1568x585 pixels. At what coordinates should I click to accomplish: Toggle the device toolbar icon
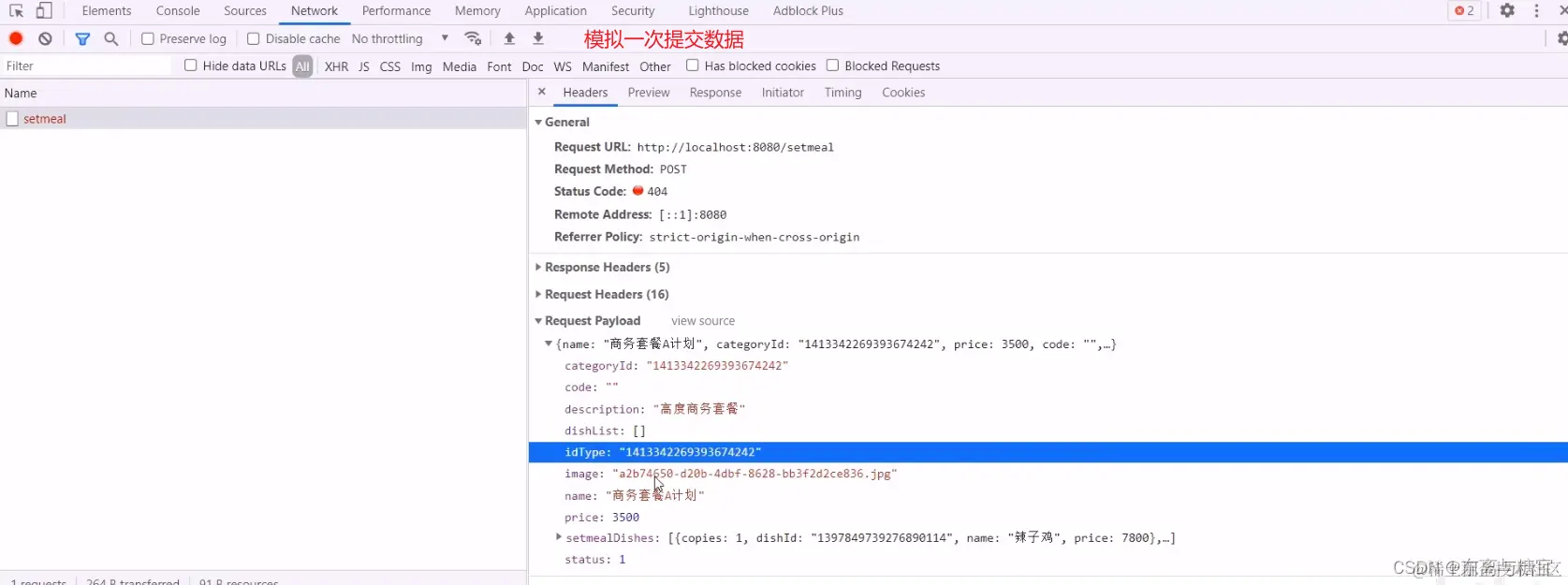point(44,11)
